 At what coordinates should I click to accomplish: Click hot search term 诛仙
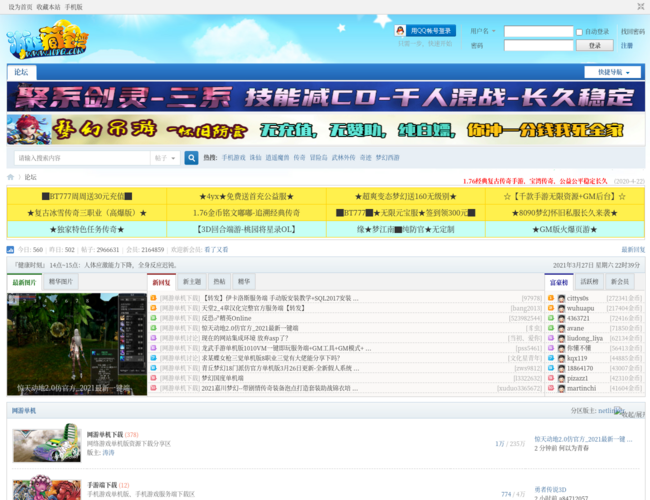pos(255,158)
